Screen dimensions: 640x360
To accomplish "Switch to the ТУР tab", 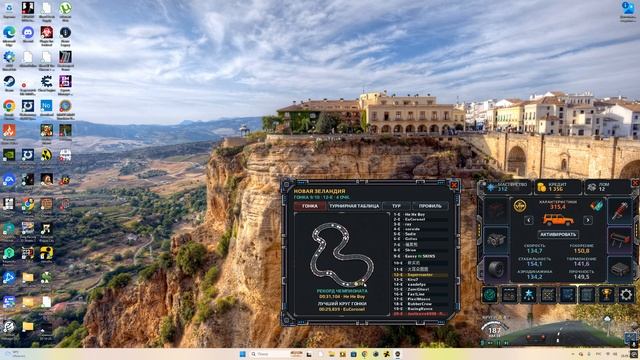I will pyautogui.click(x=396, y=206).
